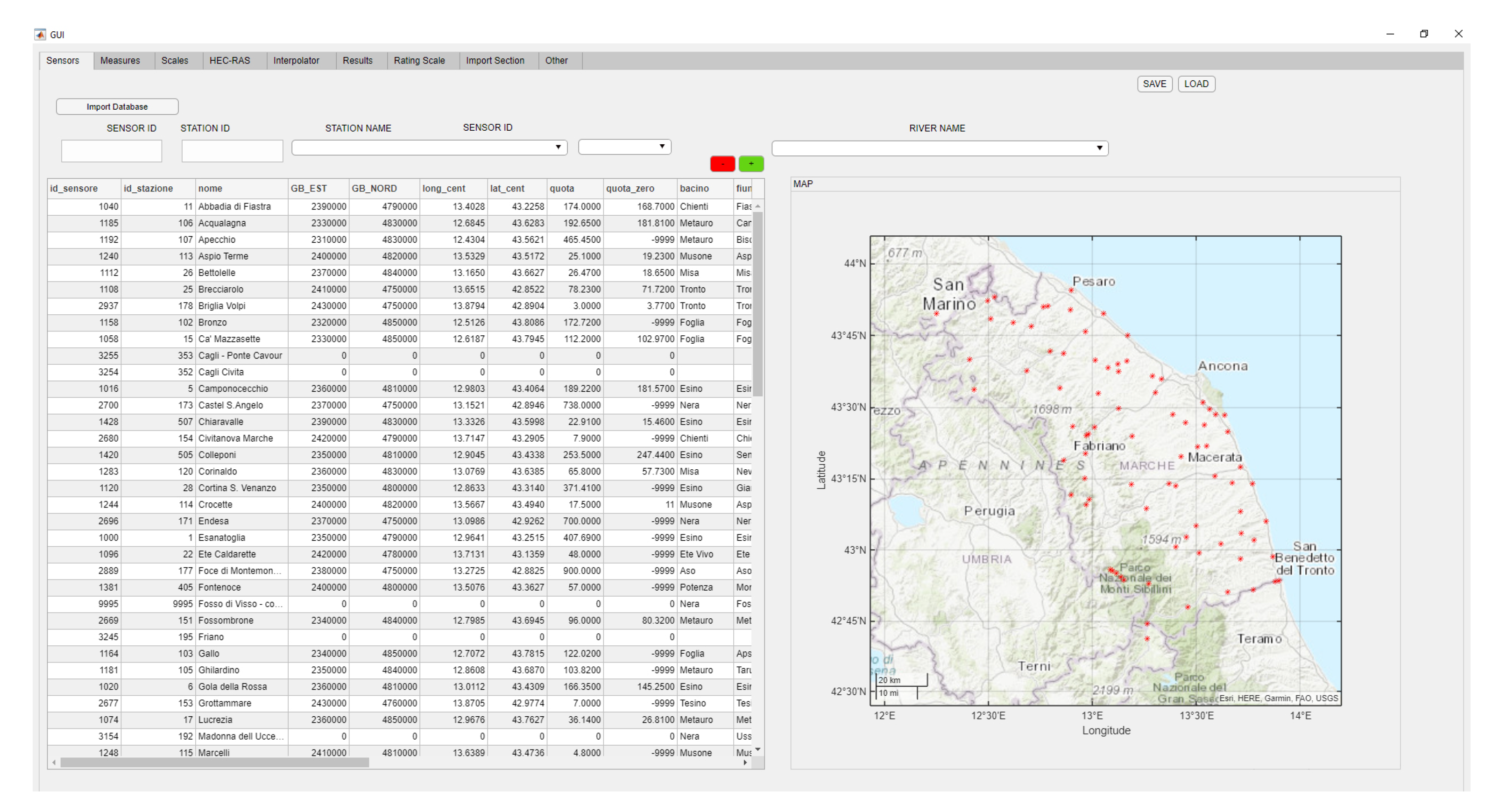This screenshot has height=812, width=1500.
Task: Click the SENSOR ID text field
Action: tap(111, 151)
